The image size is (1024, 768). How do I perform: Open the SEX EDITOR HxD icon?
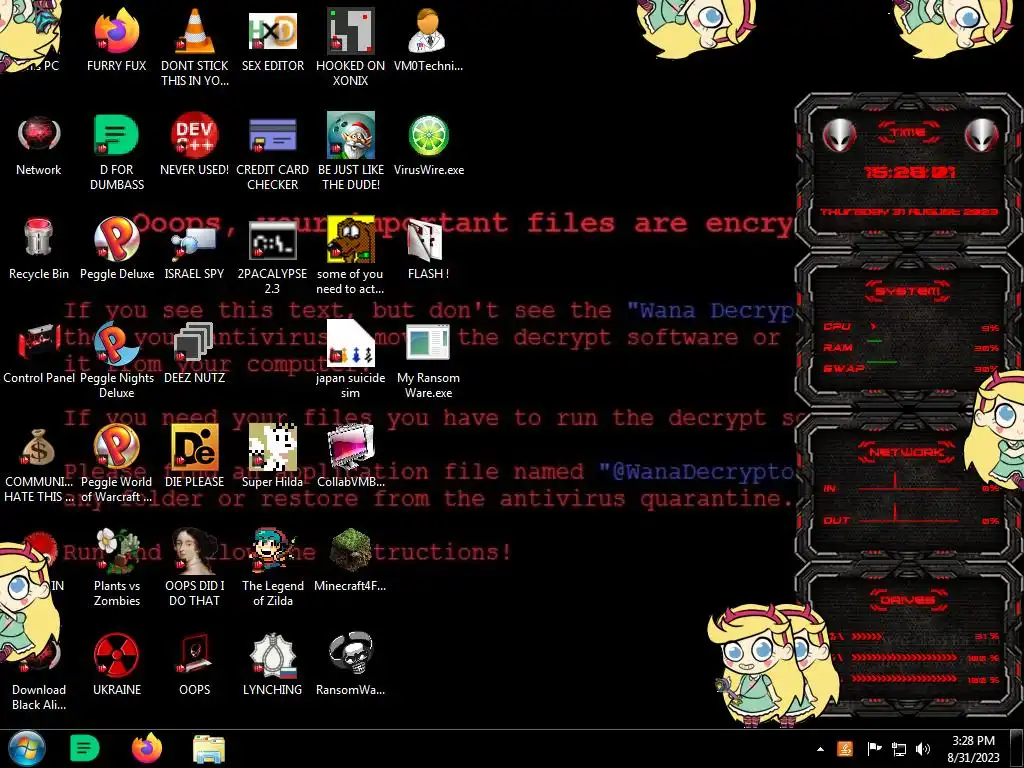coord(272,31)
